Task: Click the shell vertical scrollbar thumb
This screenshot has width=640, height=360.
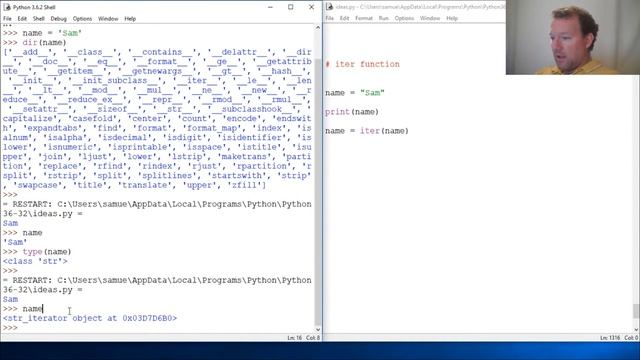Action: pyautogui.click(x=318, y=192)
